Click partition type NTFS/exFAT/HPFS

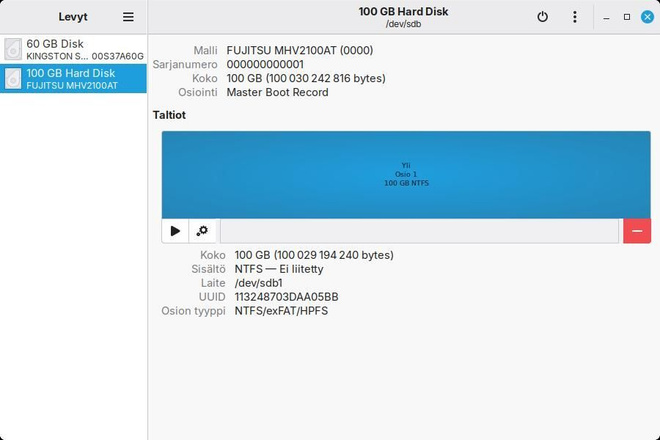tap(281, 311)
